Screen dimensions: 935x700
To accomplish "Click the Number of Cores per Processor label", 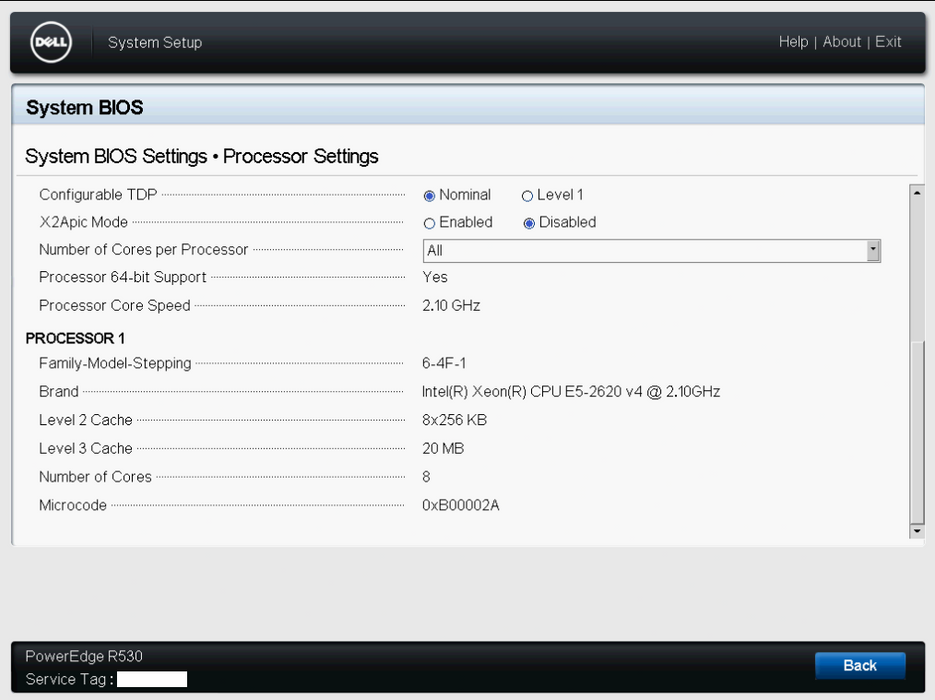I will tap(143, 250).
